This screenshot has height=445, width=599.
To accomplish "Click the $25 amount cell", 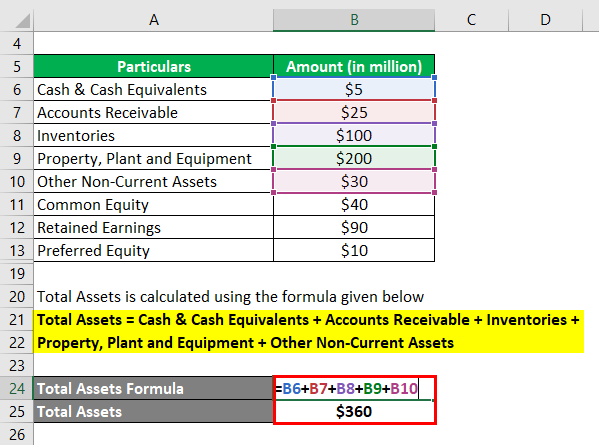I will [354, 112].
